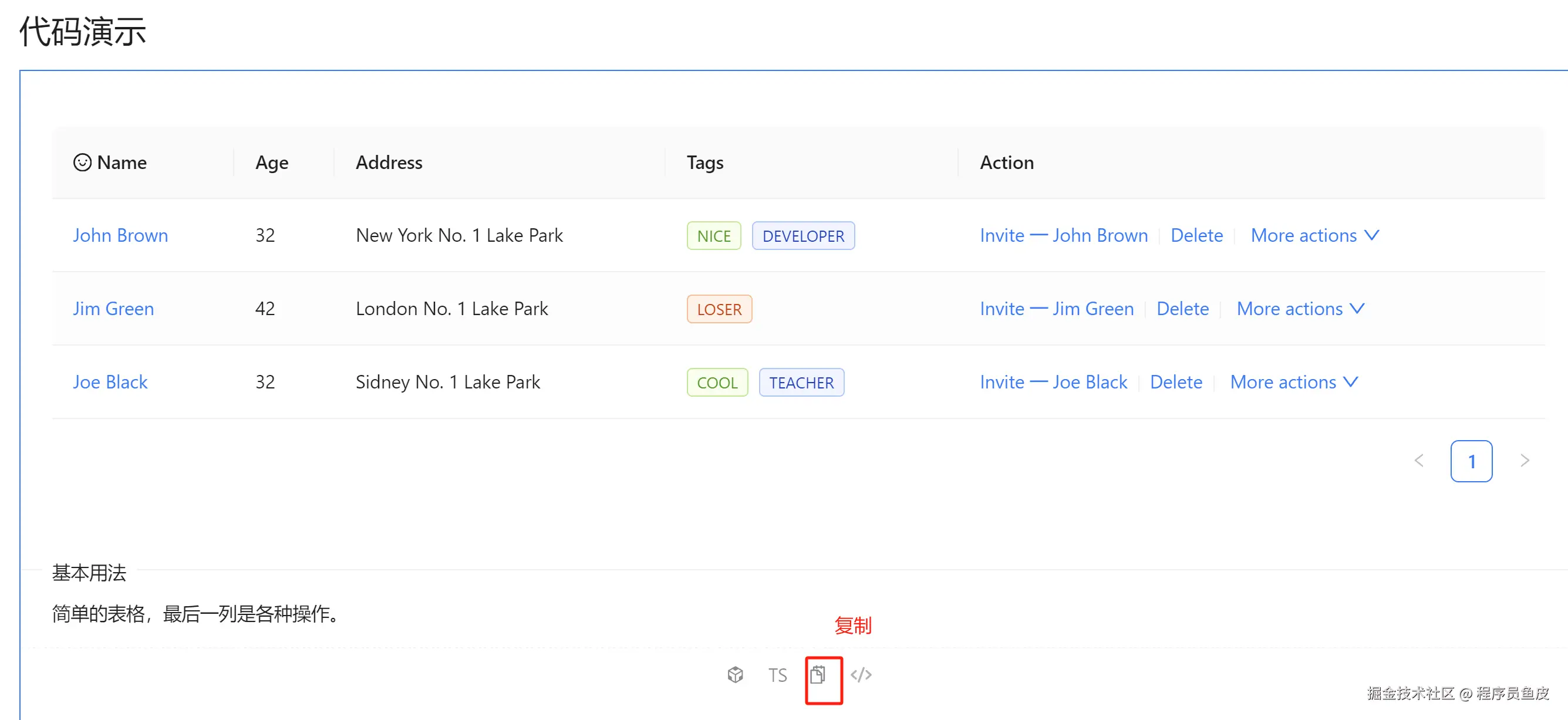
Task: Expand More actions for Joe Black
Action: 1293,382
